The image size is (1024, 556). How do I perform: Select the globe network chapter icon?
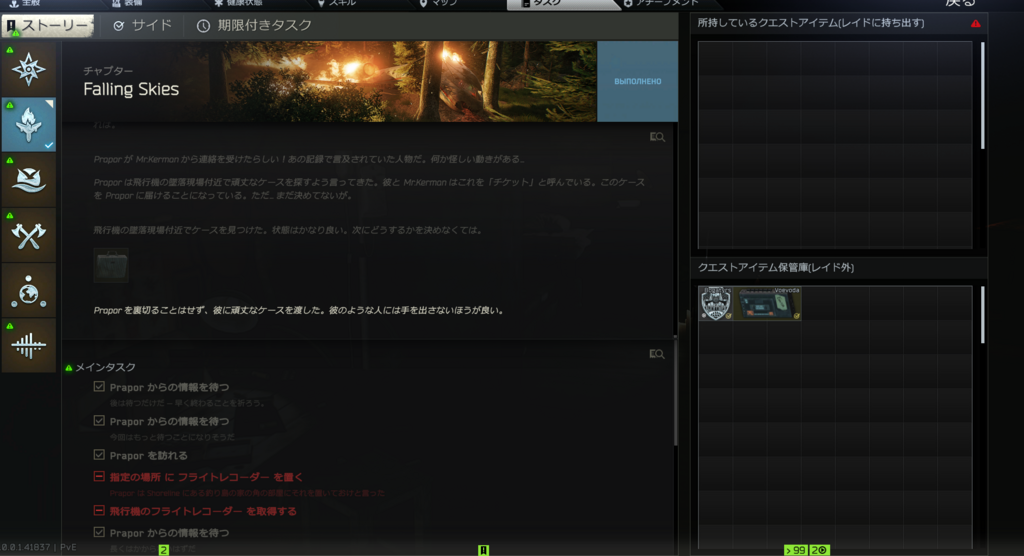click(28, 290)
